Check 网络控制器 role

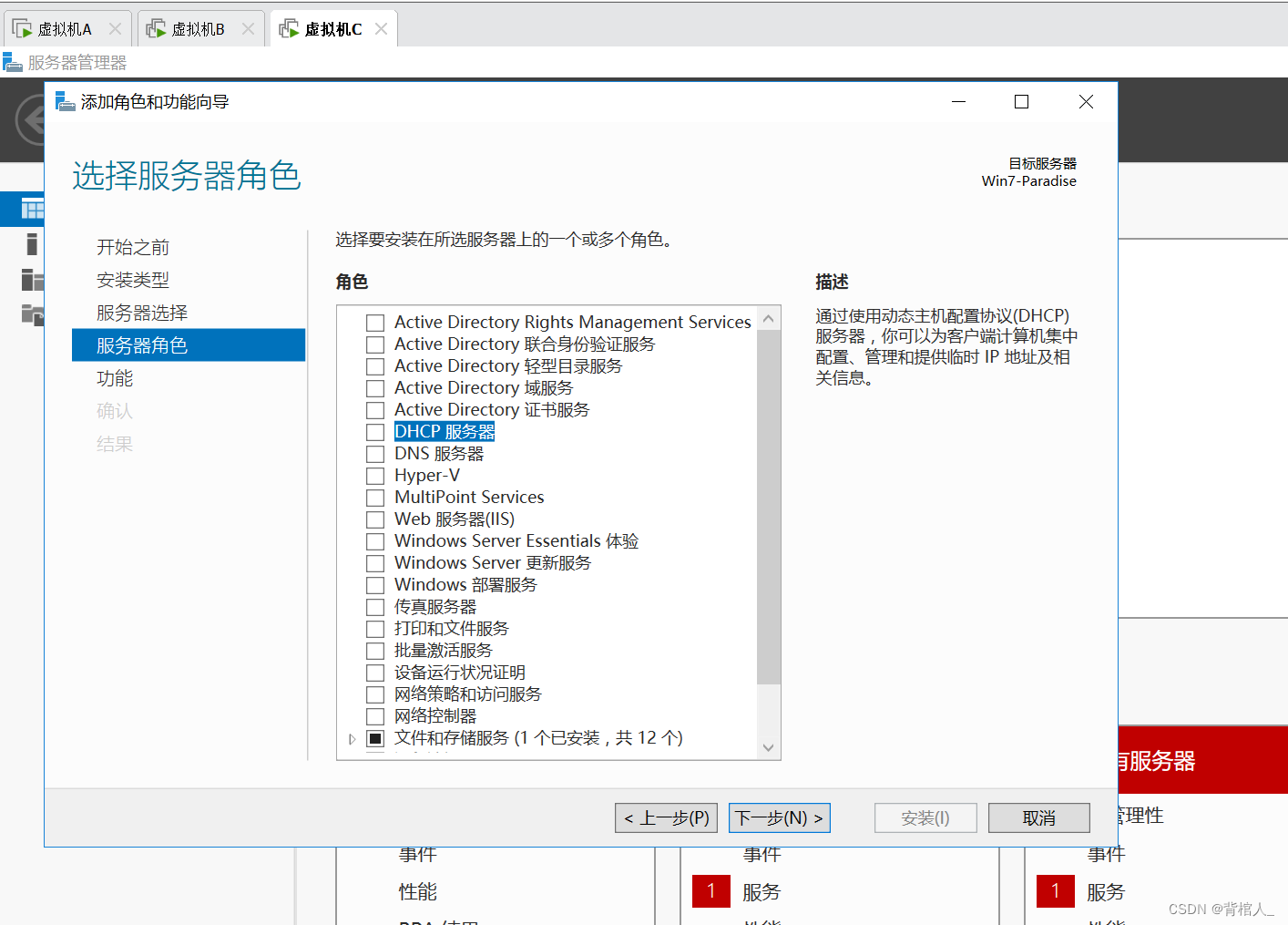(375, 716)
